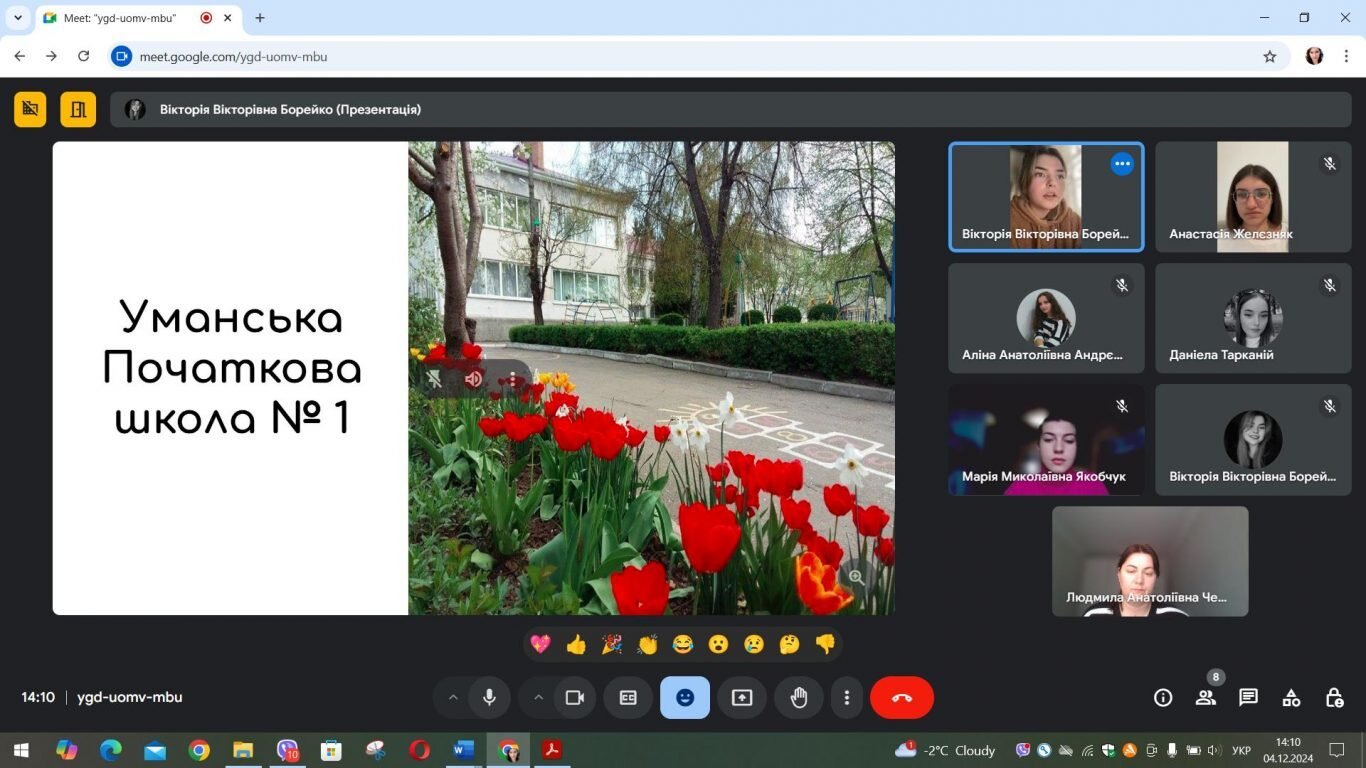
Task: Show the people participants list
Action: (x=1206, y=698)
